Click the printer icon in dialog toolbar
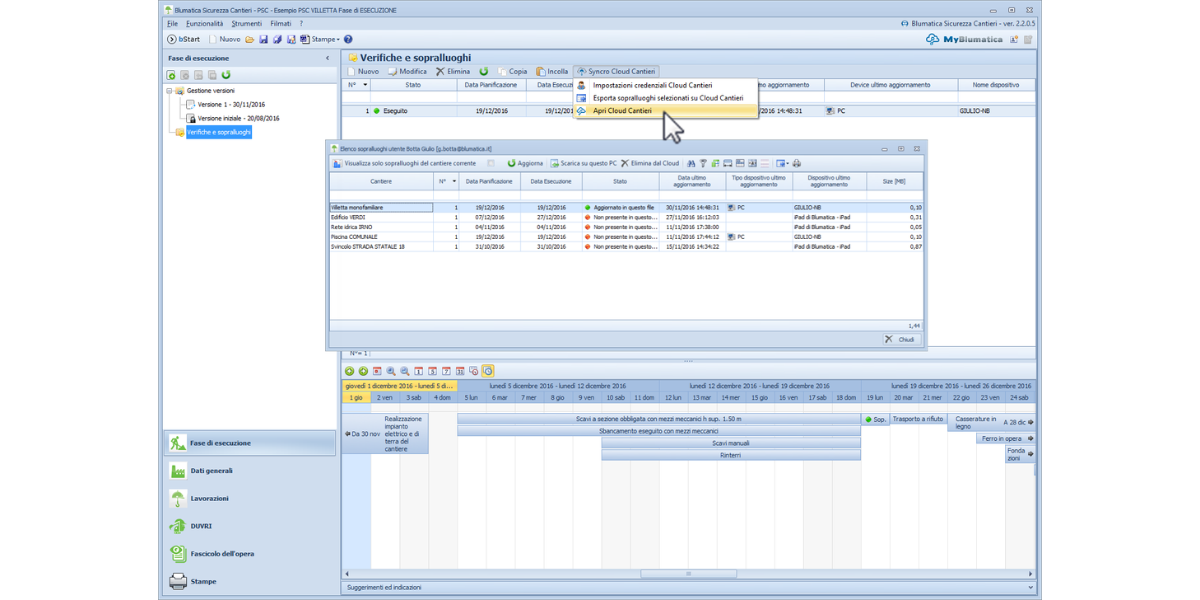This screenshot has height=600, width=1200. tap(797, 163)
